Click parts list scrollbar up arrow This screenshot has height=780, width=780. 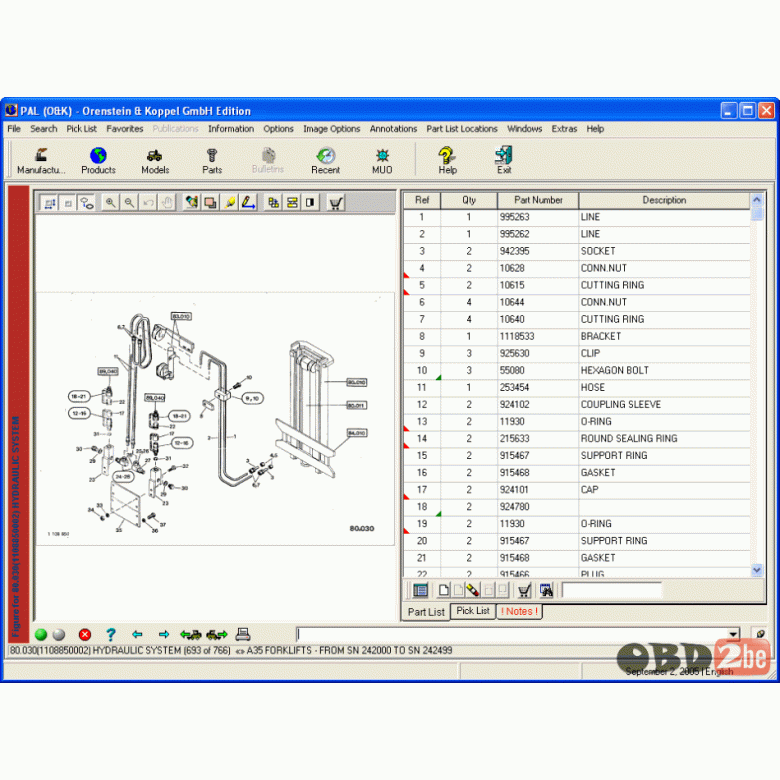(x=757, y=199)
